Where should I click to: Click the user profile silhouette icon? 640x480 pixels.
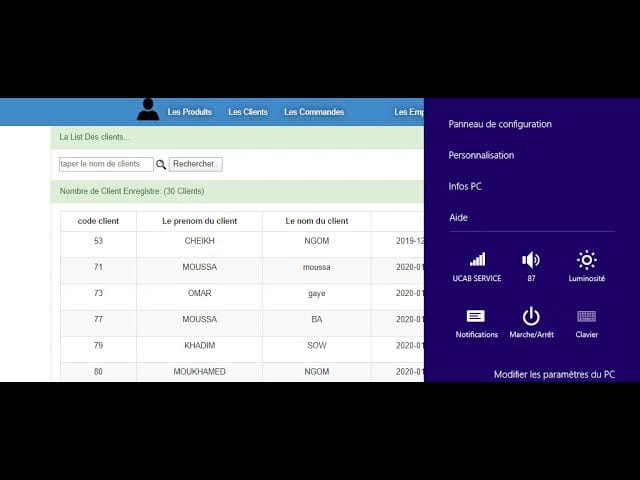point(148,109)
